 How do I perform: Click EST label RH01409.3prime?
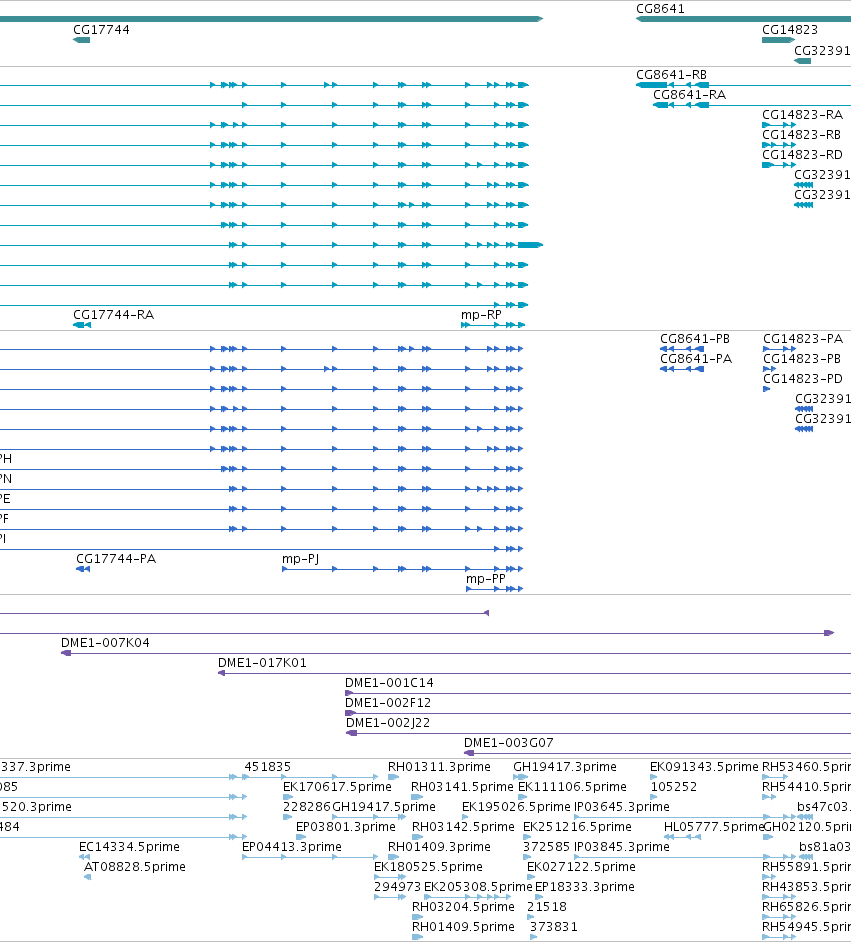[439, 846]
